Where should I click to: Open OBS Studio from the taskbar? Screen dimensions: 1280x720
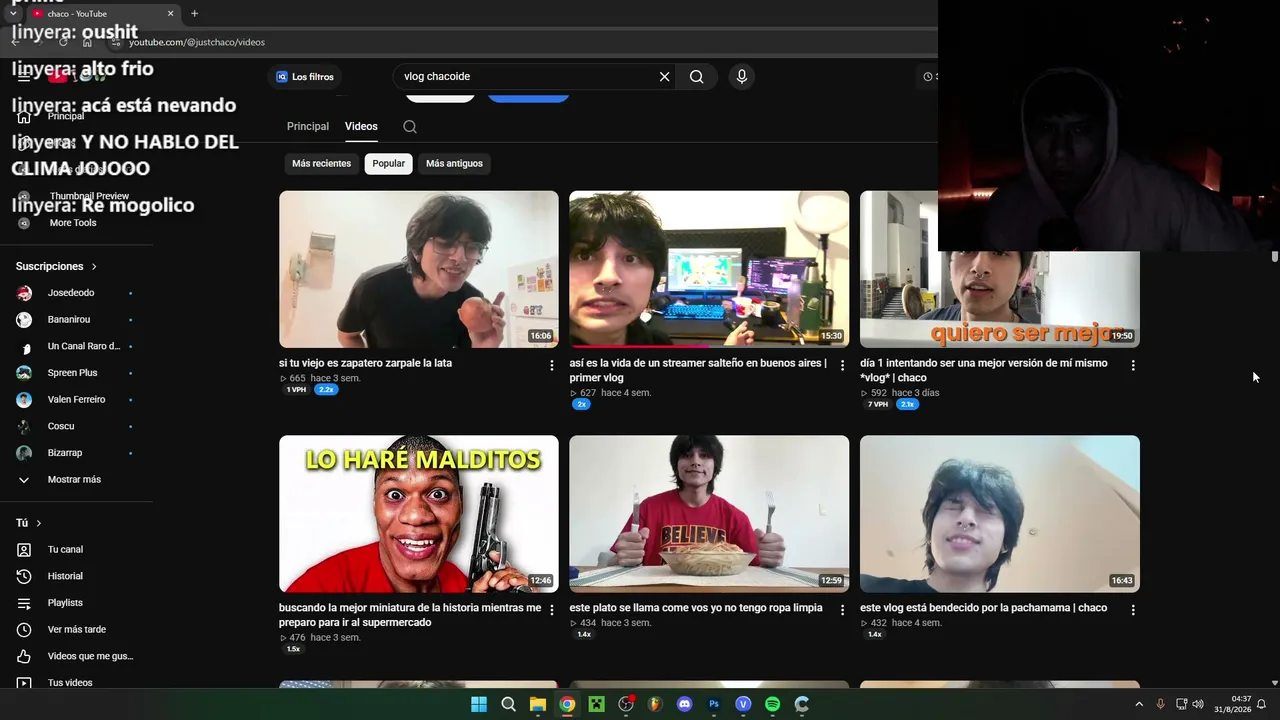coord(626,704)
